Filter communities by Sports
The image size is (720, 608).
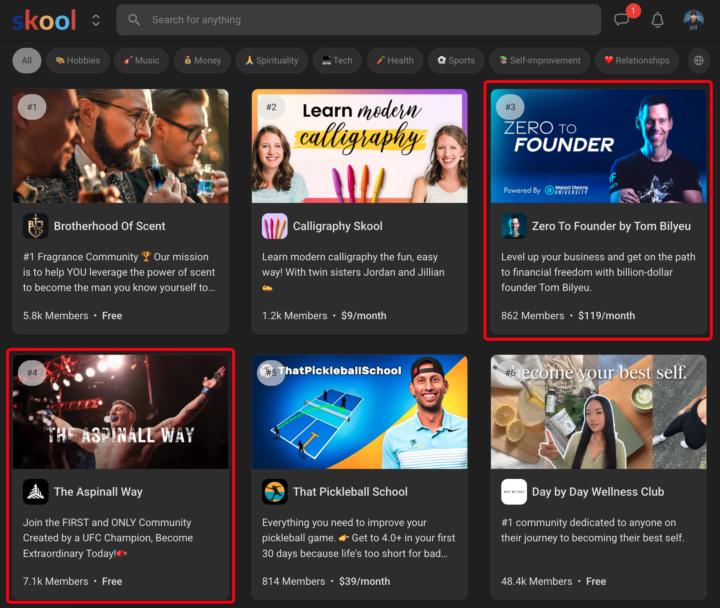click(x=456, y=61)
